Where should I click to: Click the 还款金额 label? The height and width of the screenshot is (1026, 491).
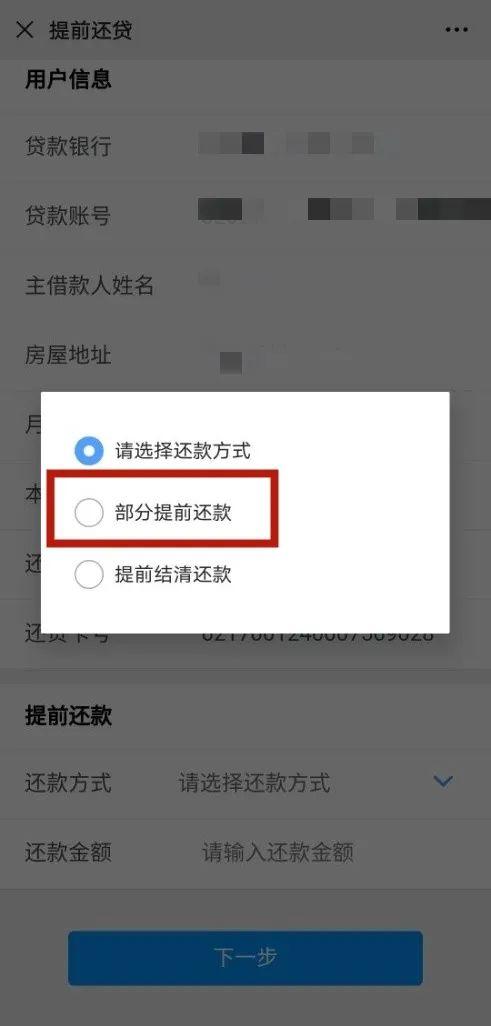68,853
